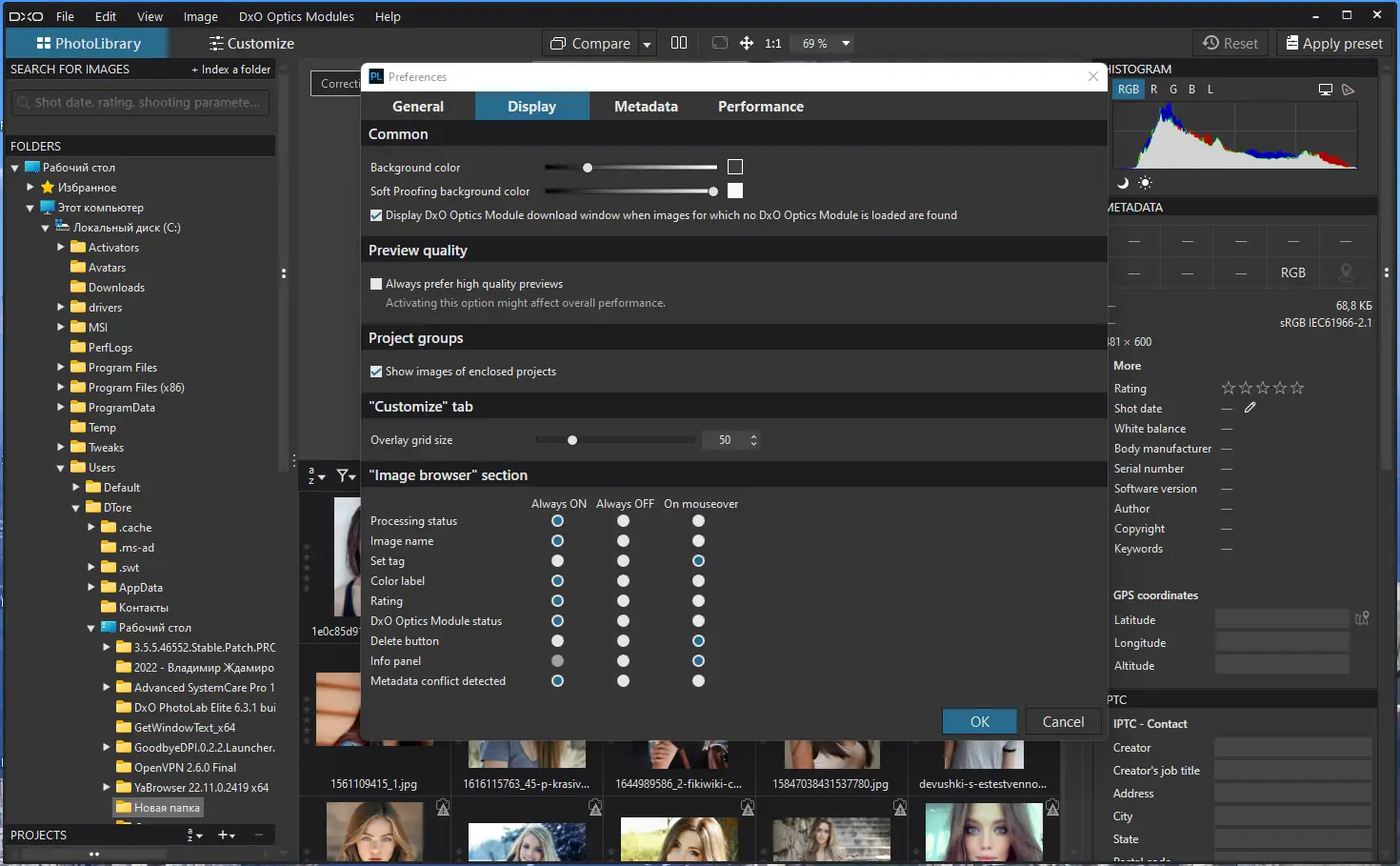Click the 1:1 zoom icon

772,43
